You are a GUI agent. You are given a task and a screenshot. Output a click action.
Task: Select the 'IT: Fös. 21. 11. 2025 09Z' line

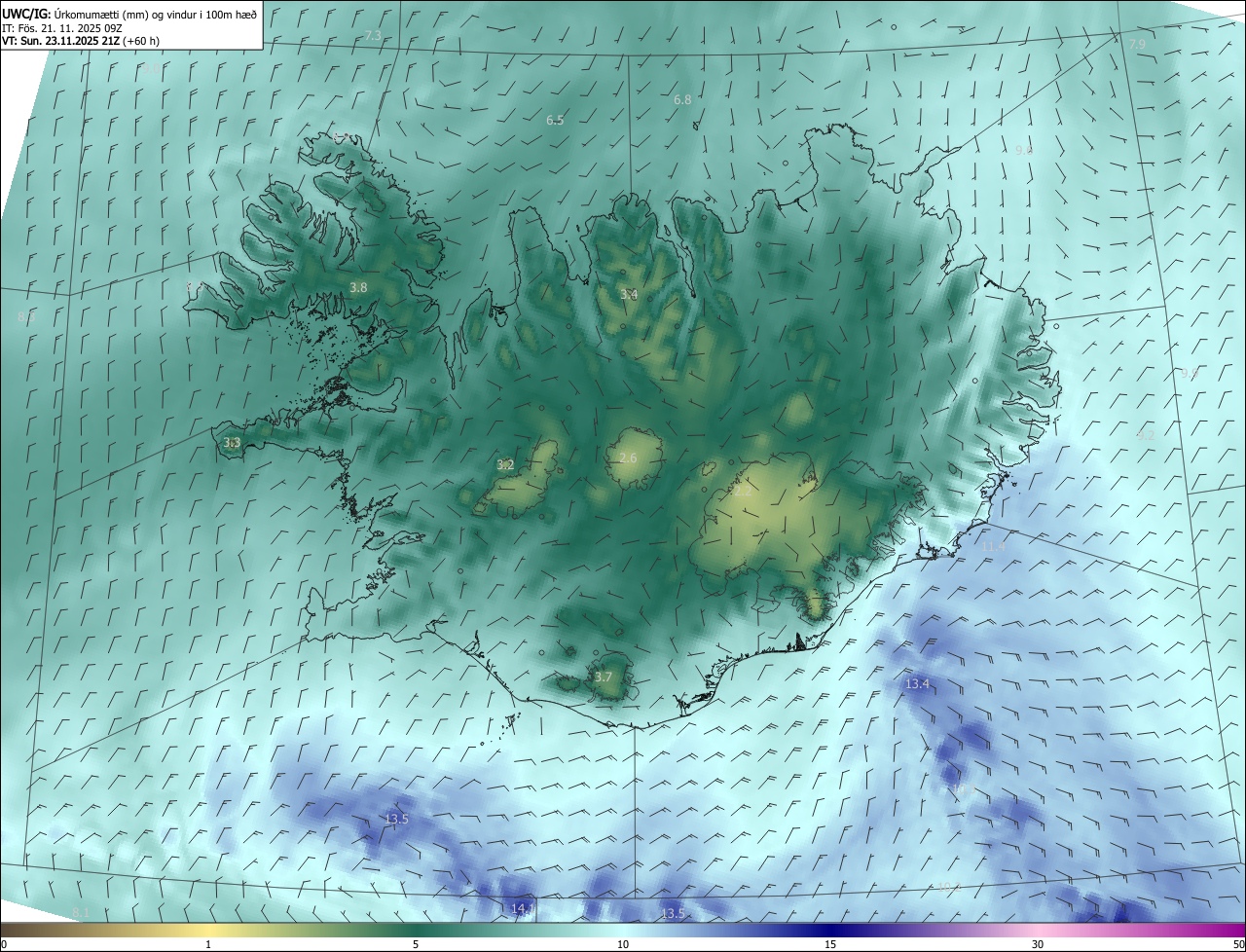pos(62,28)
